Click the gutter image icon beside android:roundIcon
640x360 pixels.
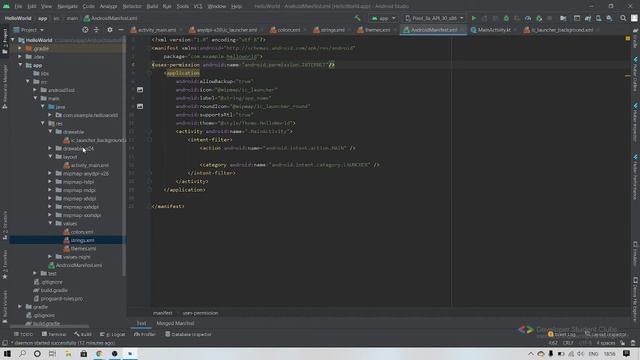click(140, 106)
